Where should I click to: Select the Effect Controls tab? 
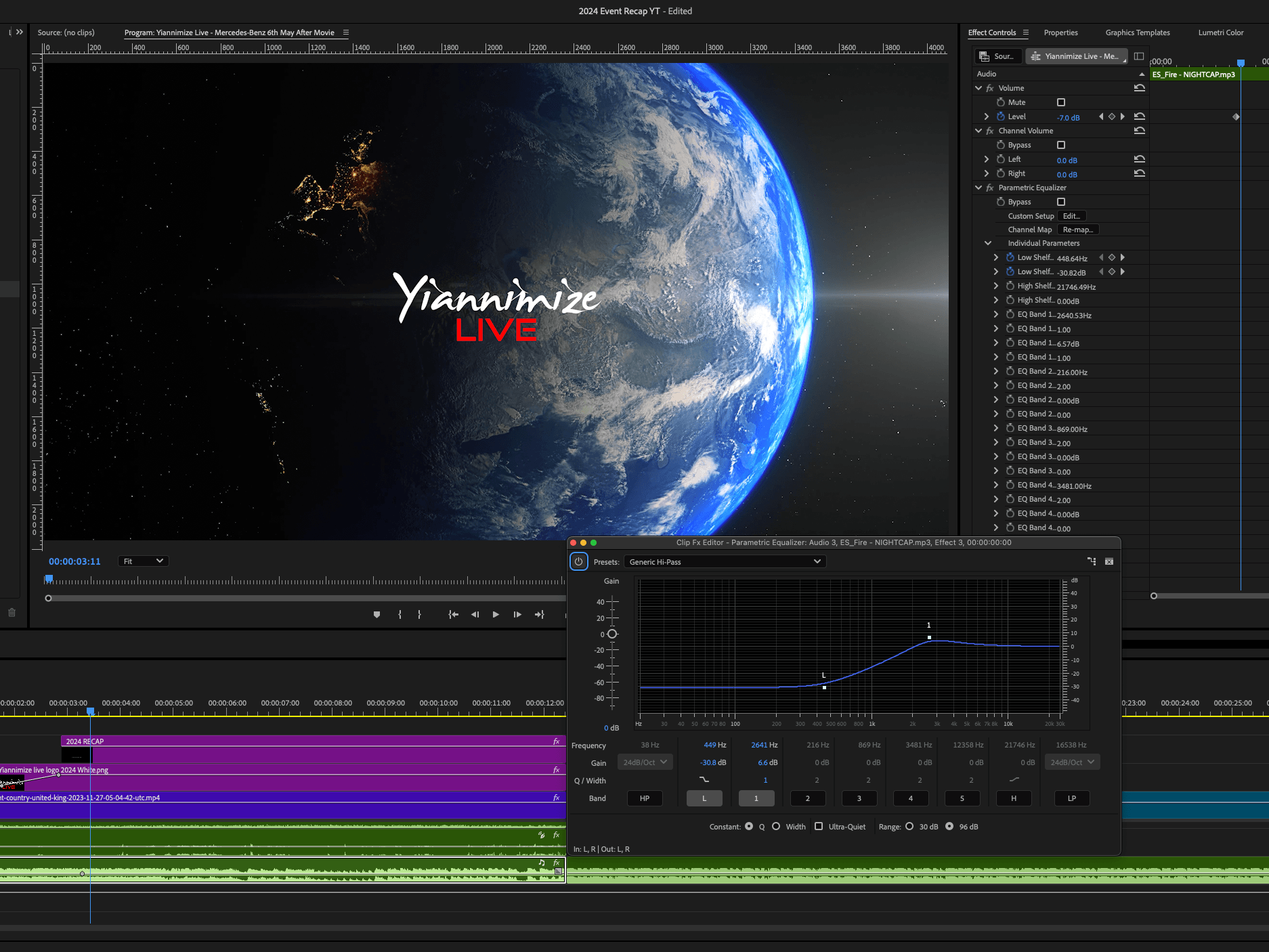click(x=992, y=33)
